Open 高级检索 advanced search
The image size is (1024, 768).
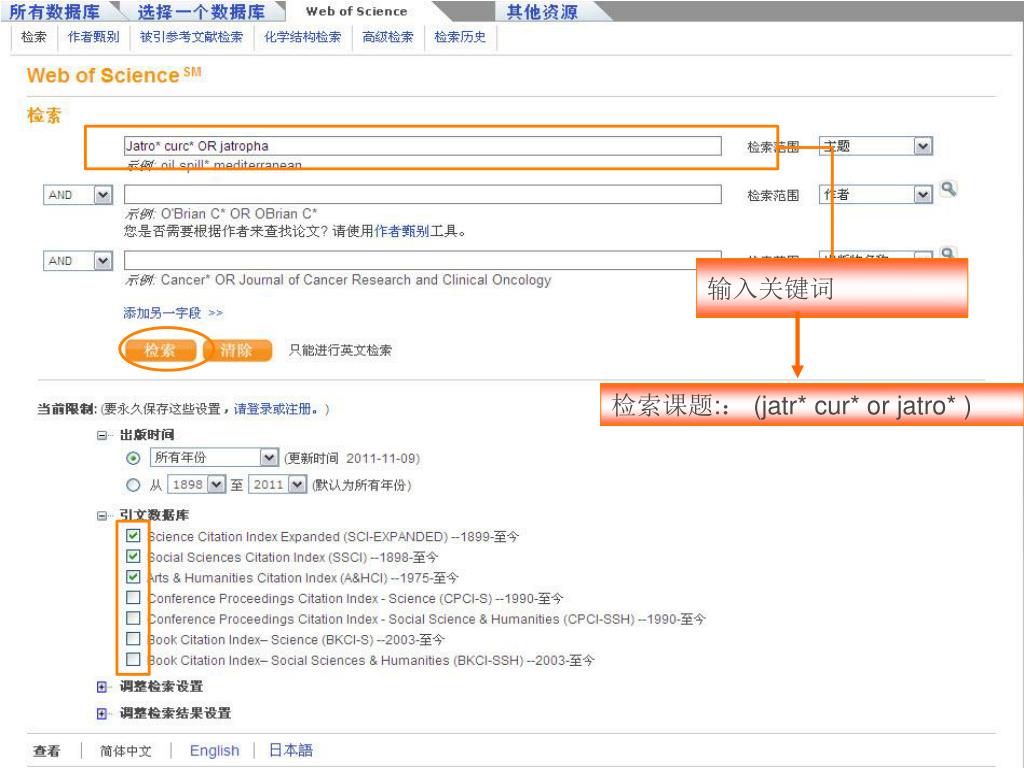coord(388,37)
